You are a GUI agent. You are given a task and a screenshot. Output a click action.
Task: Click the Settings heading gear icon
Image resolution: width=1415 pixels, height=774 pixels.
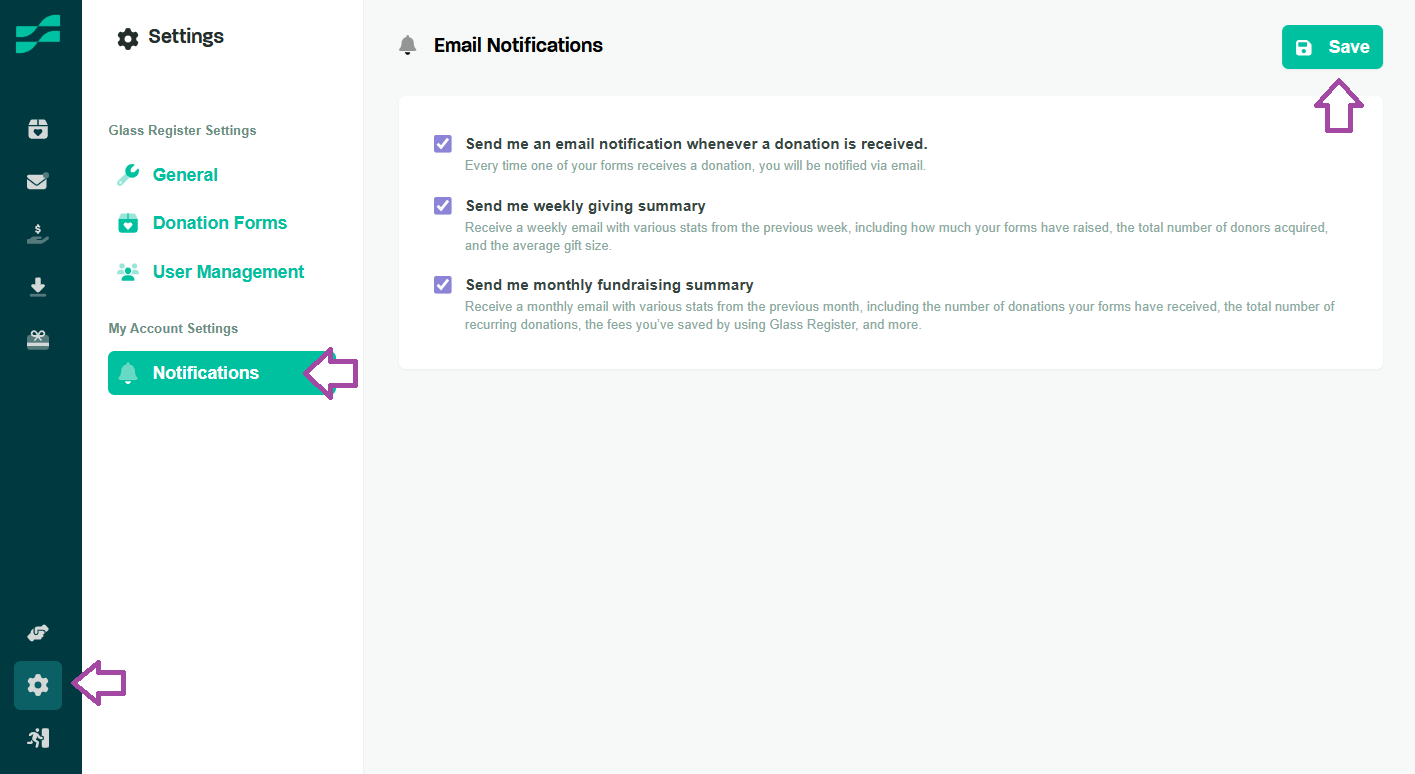[x=128, y=38]
